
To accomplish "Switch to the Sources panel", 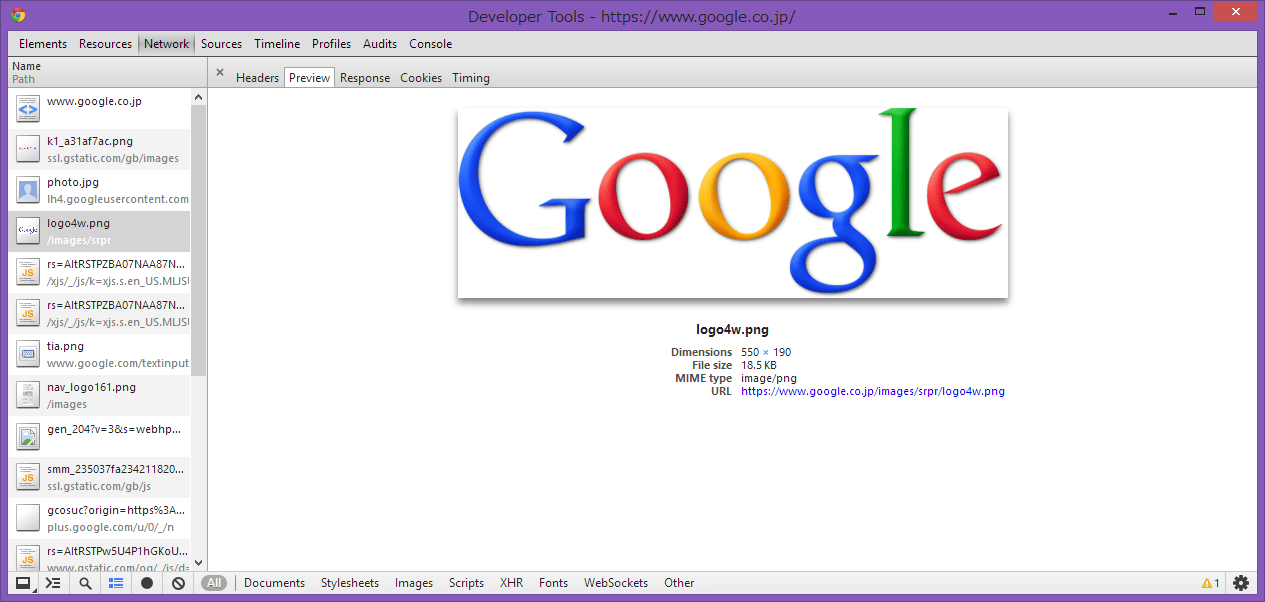I will [x=221, y=44].
